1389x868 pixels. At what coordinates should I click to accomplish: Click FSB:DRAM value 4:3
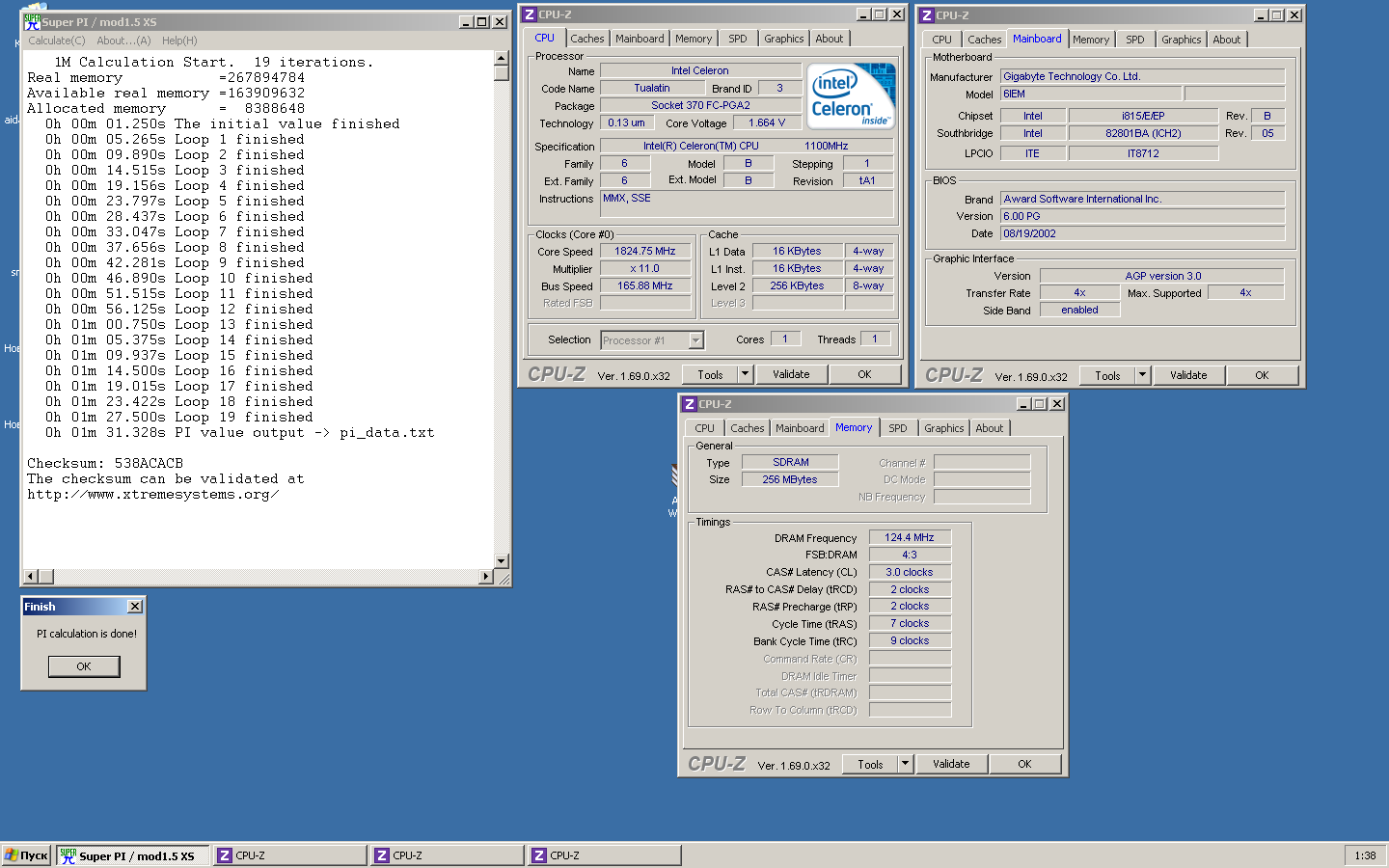pos(910,555)
